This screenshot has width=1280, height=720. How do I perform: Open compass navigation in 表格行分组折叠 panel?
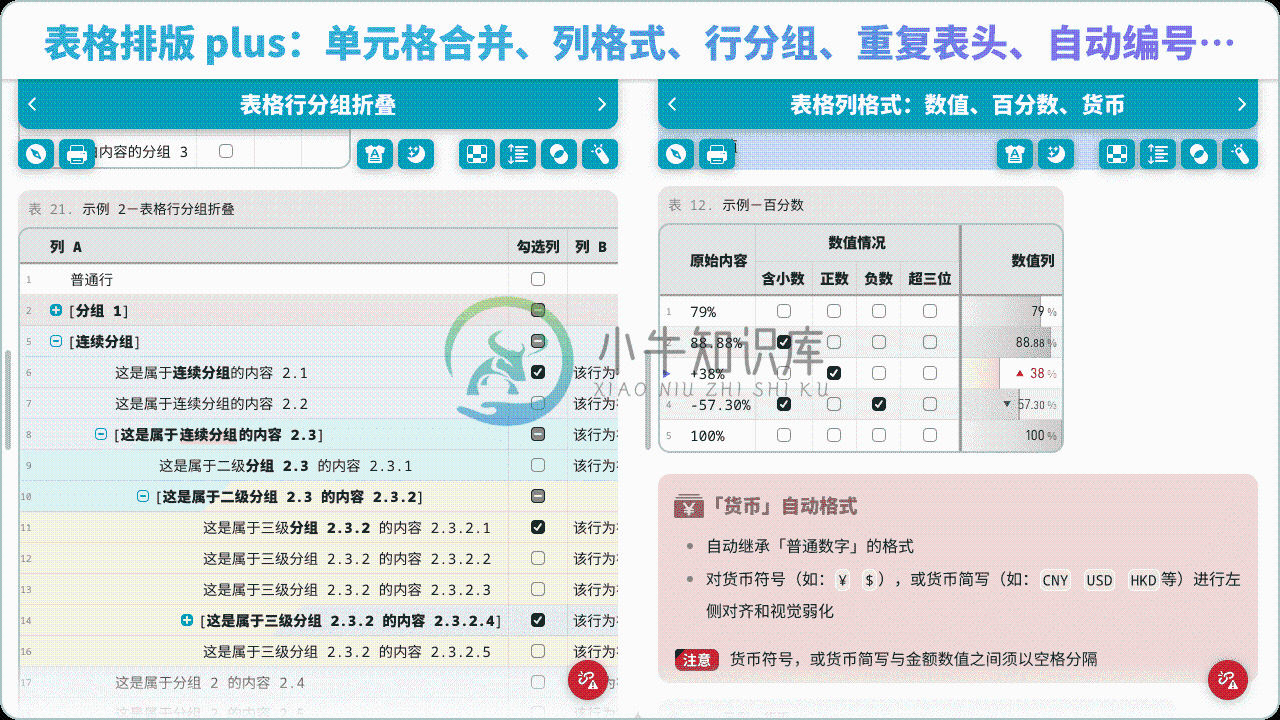(35, 154)
